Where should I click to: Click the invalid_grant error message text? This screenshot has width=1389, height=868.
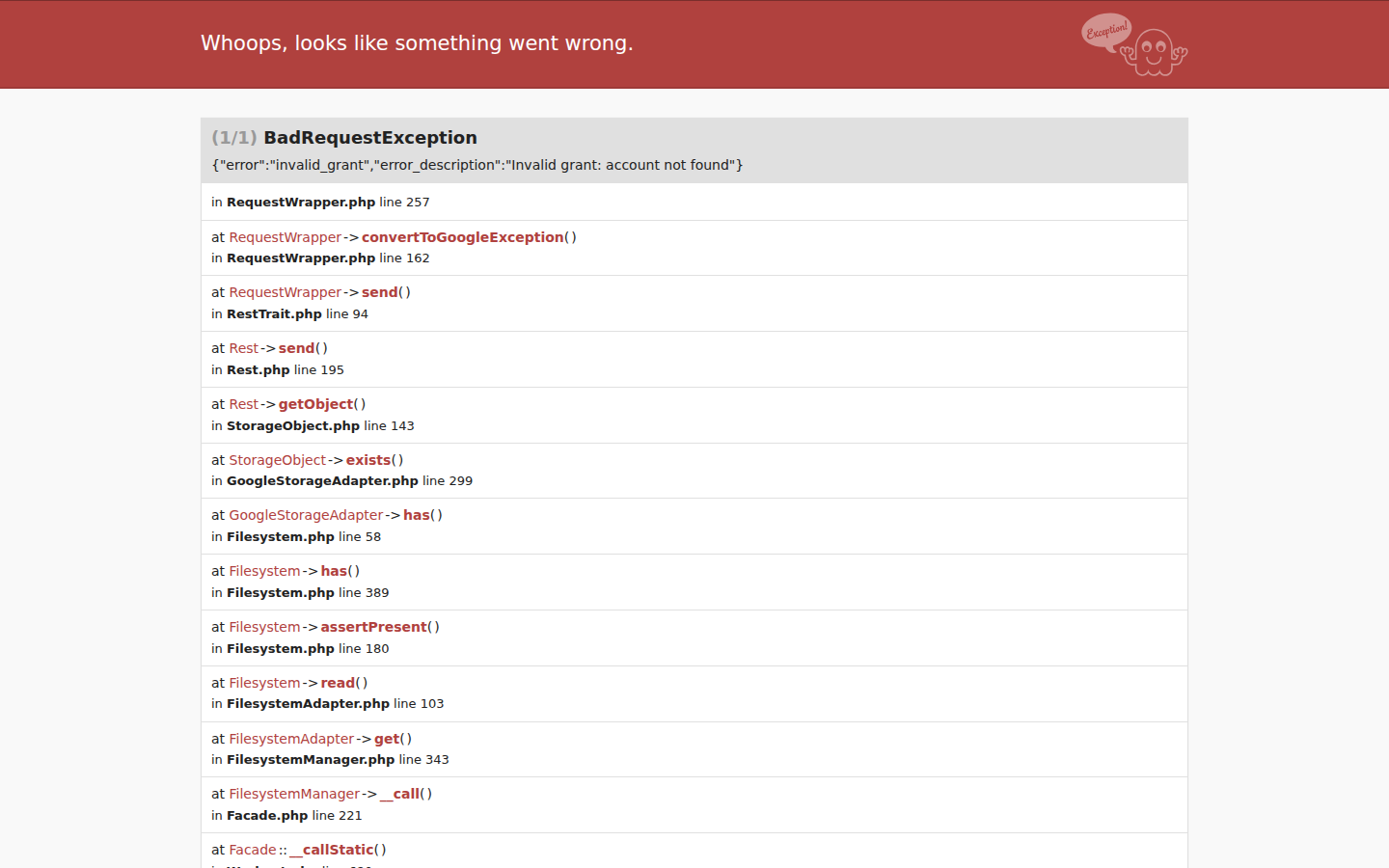(477, 165)
